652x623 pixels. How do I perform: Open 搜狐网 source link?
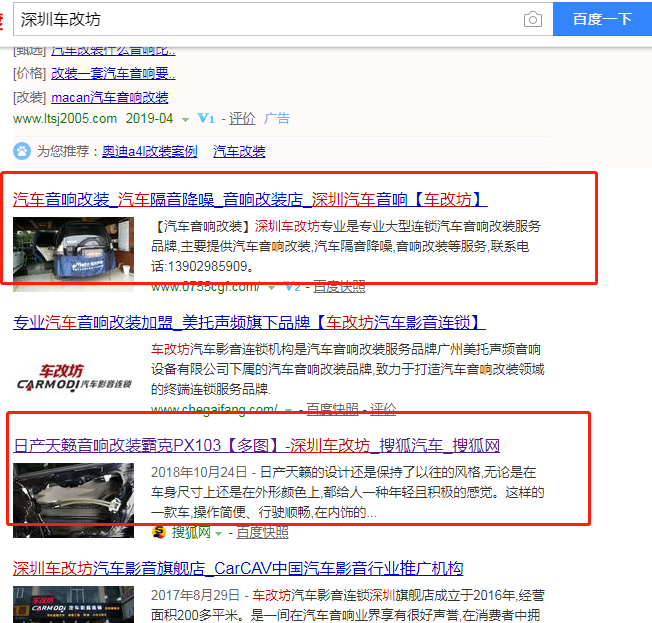pyautogui.click(x=191, y=532)
